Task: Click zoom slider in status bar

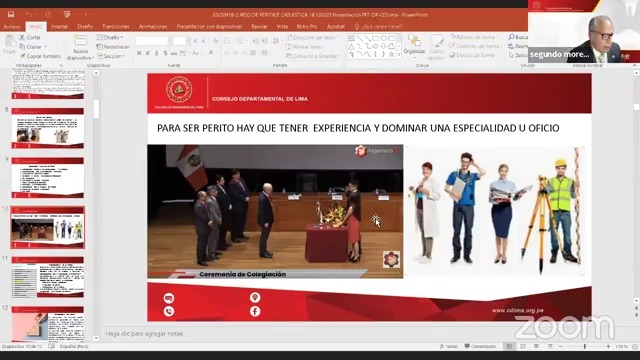Action: [584, 346]
